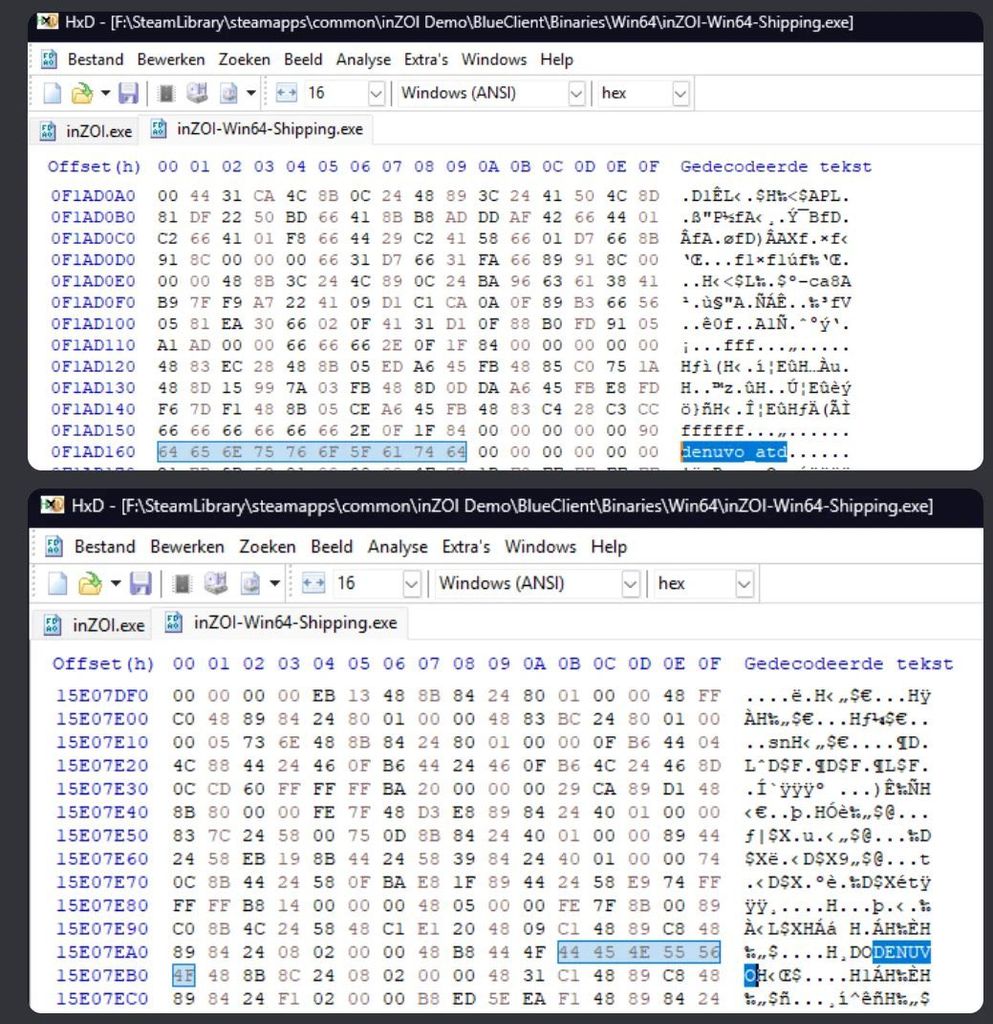Image resolution: width=993 pixels, height=1024 pixels.
Task: Open Bestand menu in top HxD window
Action: 95,59
